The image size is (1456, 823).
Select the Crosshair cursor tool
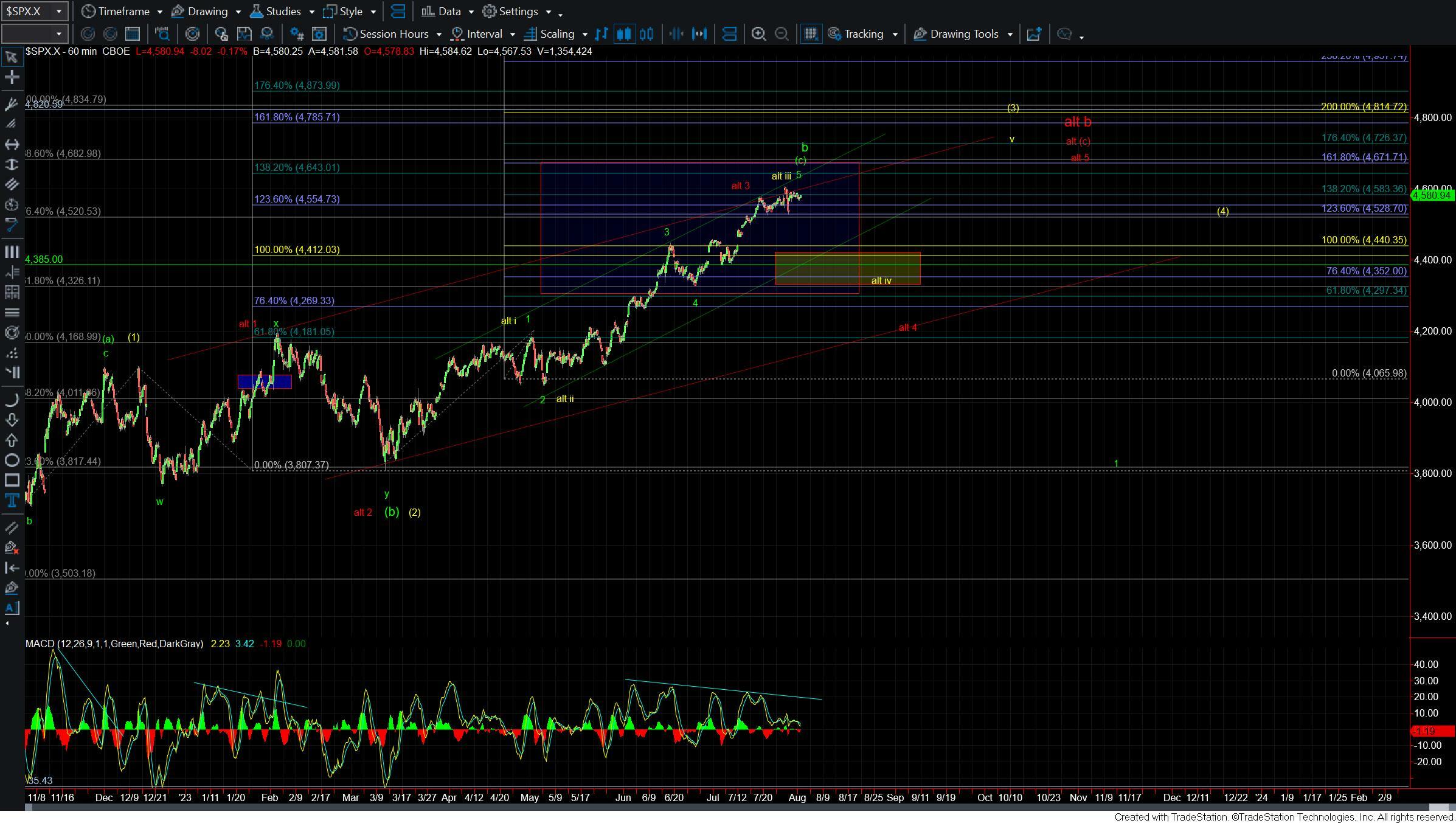tap(12, 77)
